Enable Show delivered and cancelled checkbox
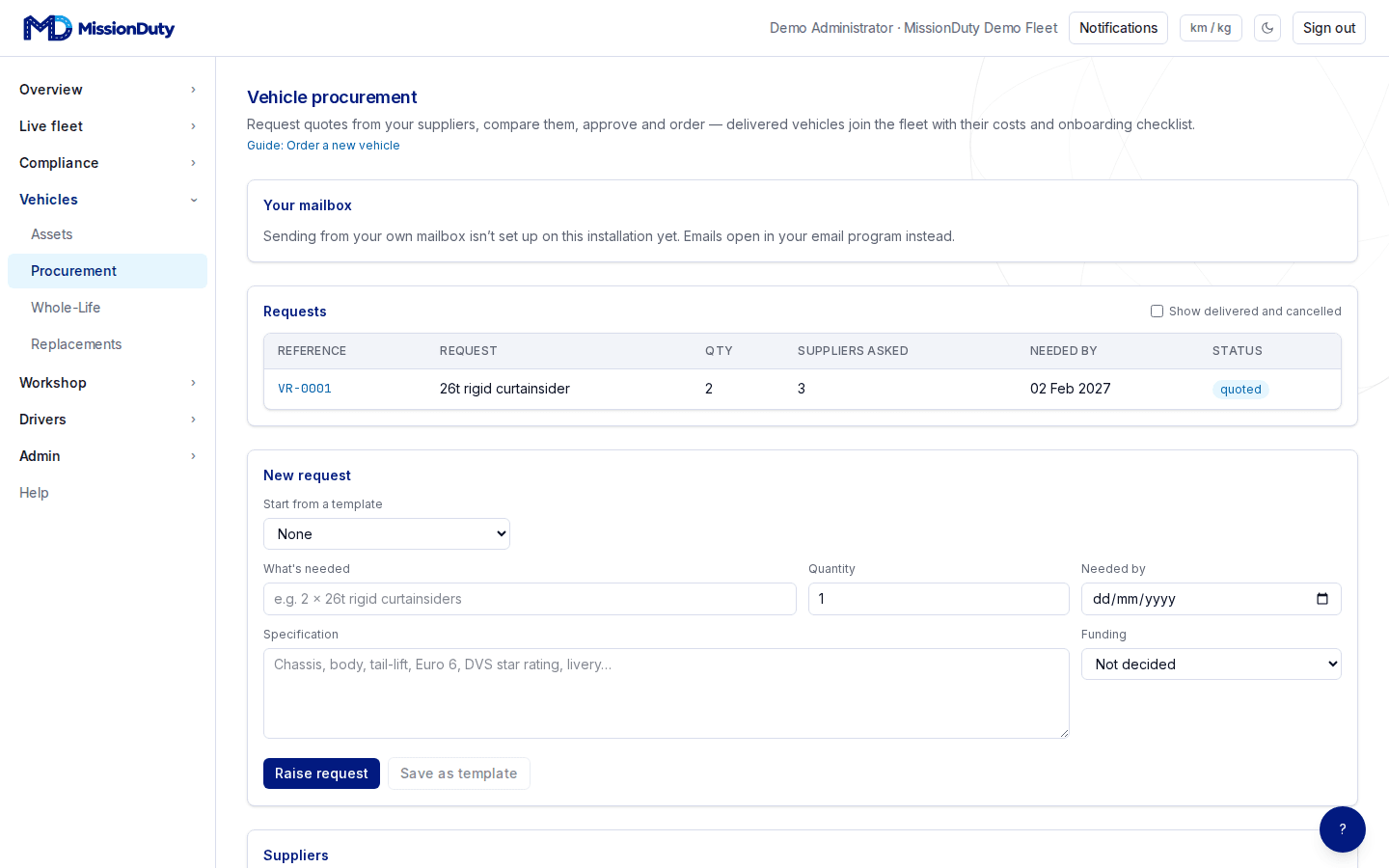Image resolution: width=1389 pixels, height=868 pixels. point(1157,312)
